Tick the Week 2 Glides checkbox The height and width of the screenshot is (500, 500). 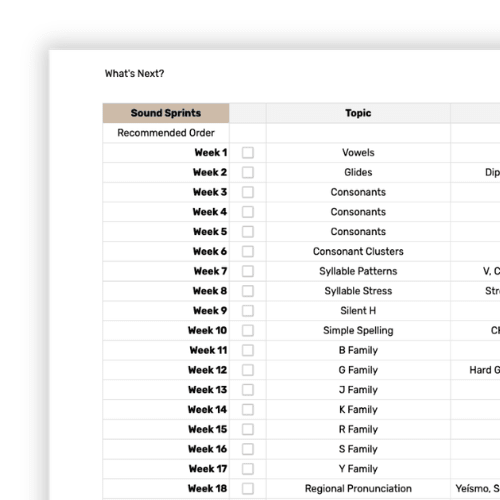point(248,172)
